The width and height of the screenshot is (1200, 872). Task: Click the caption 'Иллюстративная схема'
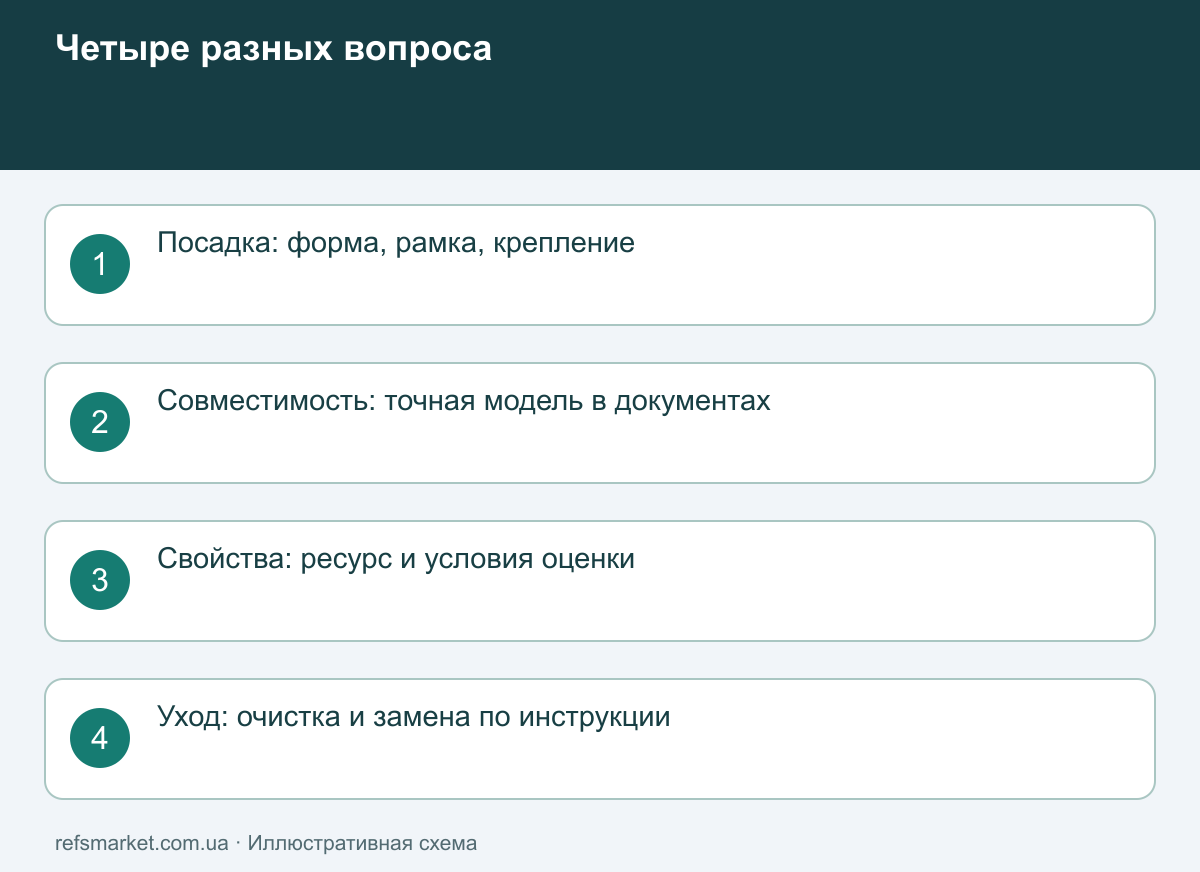pos(362,843)
